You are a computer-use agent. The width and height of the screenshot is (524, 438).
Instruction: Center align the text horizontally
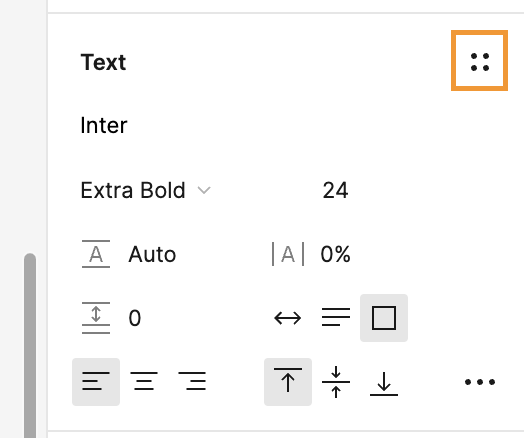pyautogui.click(x=144, y=382)
